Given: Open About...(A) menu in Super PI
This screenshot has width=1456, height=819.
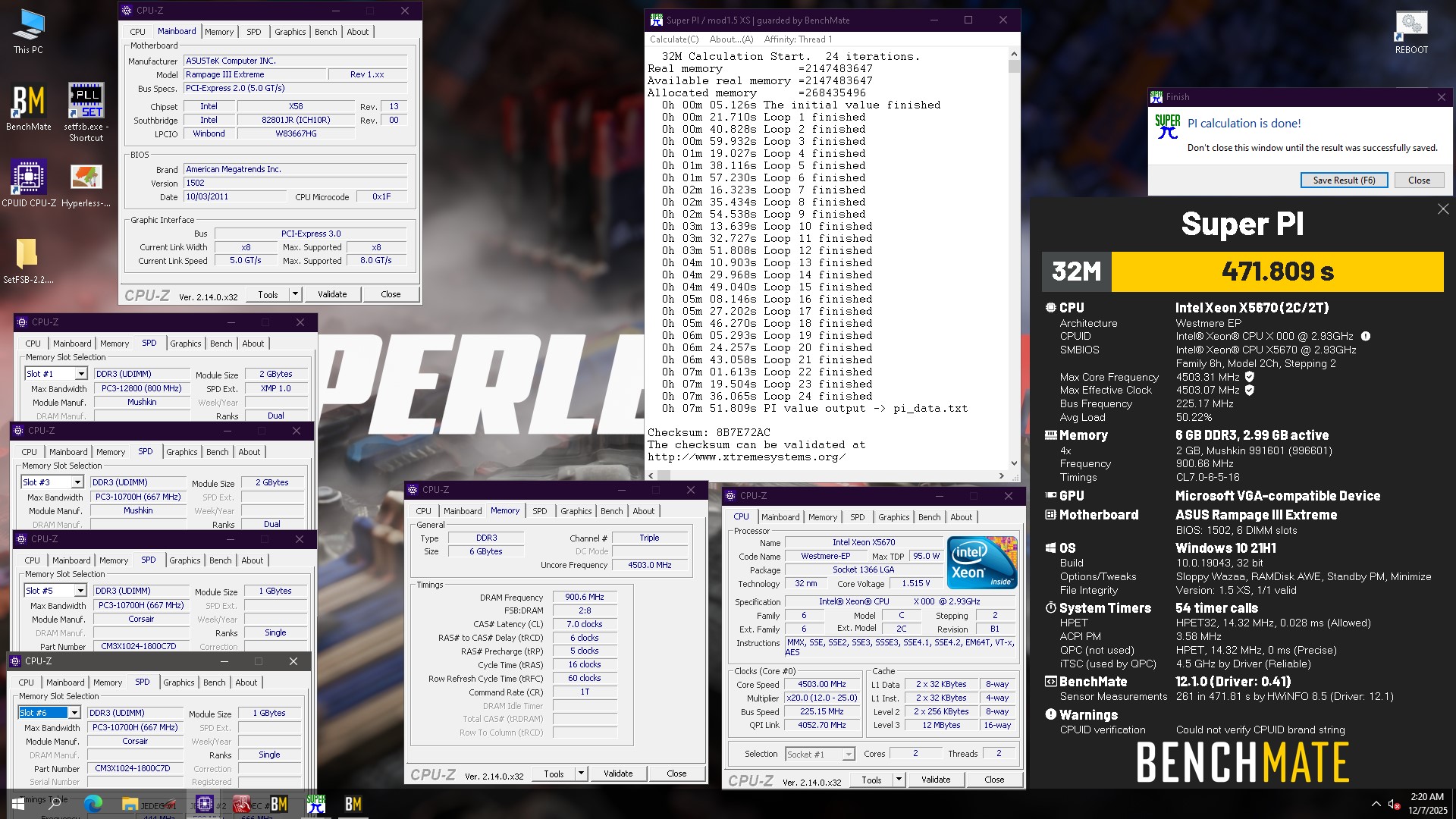Looking at the screenshot, I should click(731, 39).
